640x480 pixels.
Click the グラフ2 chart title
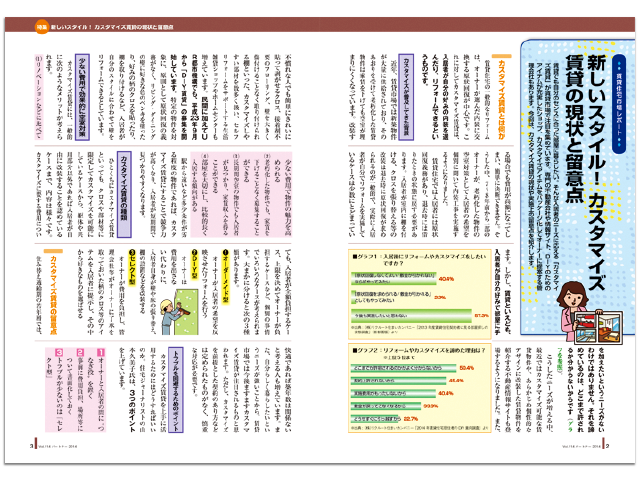click(x=420, y=350)
